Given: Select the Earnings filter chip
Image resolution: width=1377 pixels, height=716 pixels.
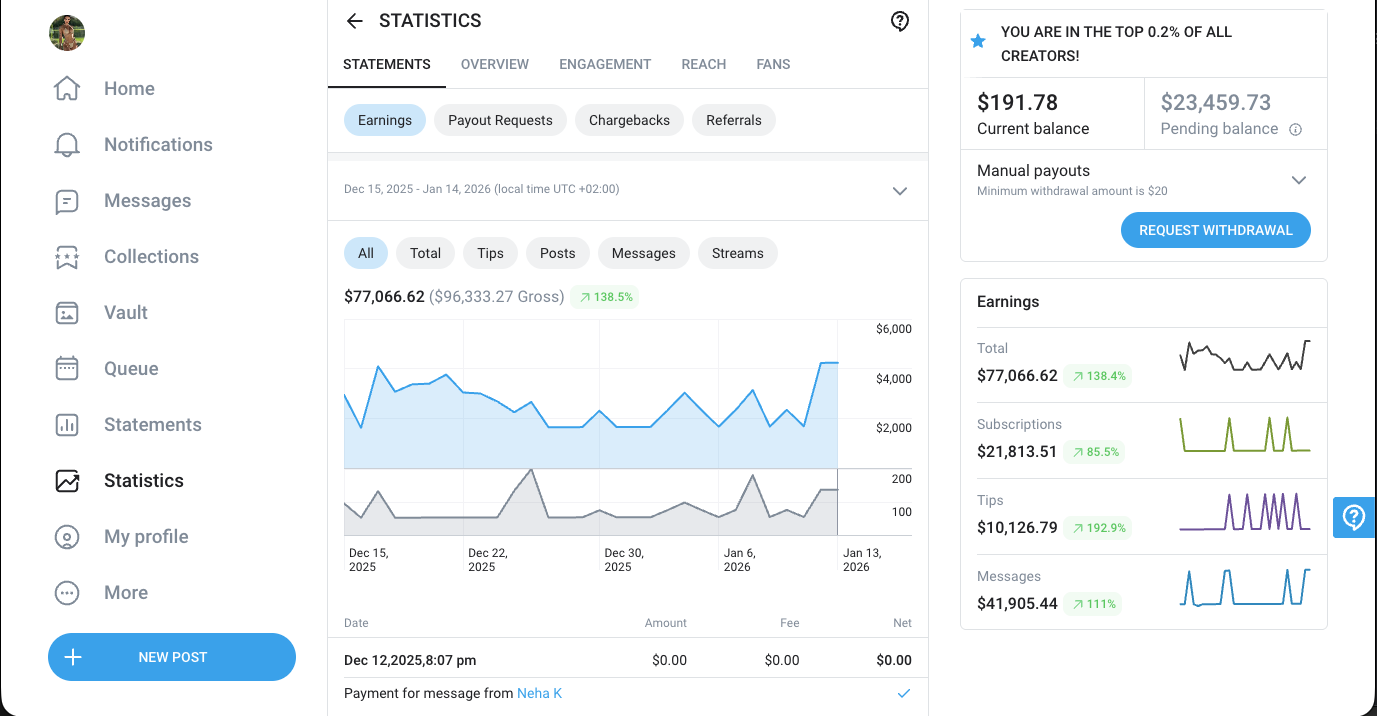Looking at the screenshot, I should [x=385, y=120].
